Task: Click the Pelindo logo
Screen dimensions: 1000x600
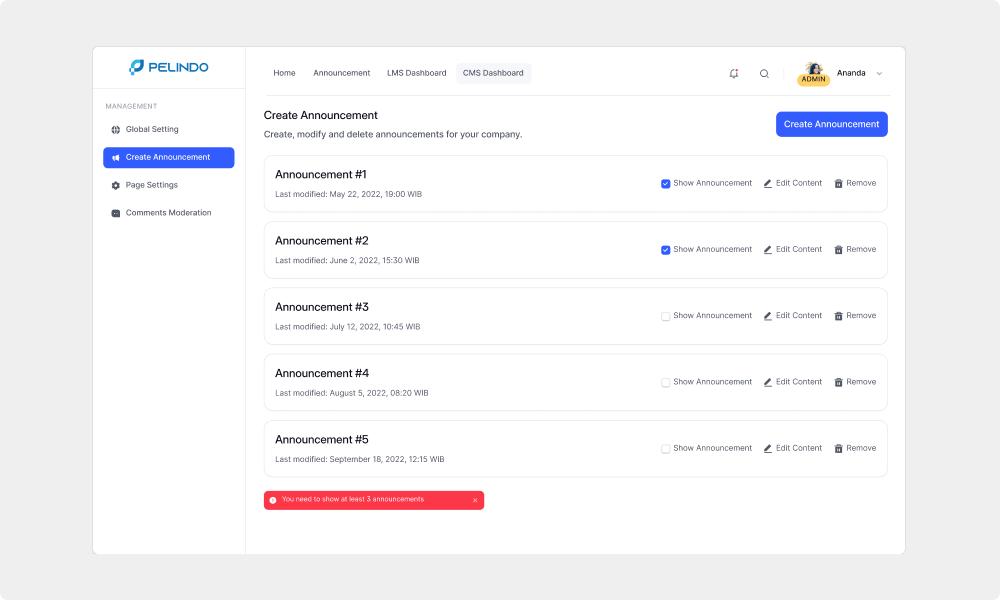Action: coord(168,67)
